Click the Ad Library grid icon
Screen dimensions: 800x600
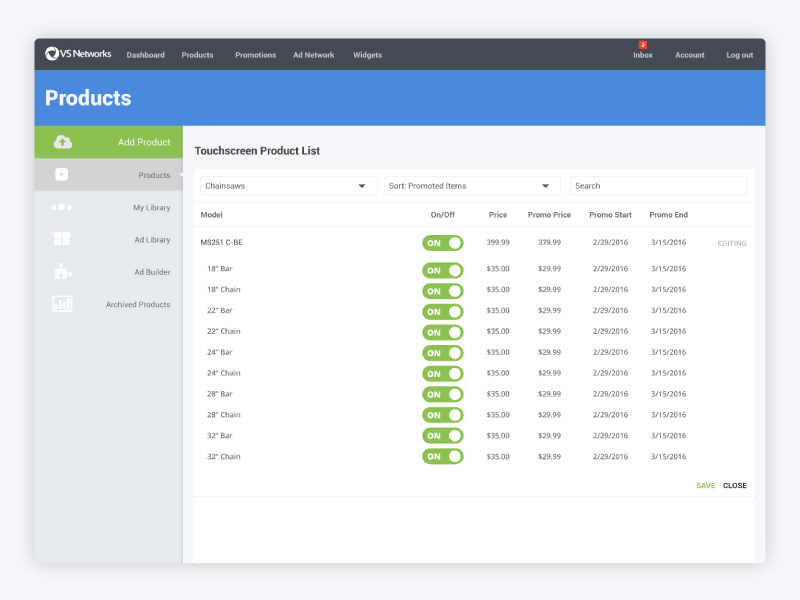62,239
